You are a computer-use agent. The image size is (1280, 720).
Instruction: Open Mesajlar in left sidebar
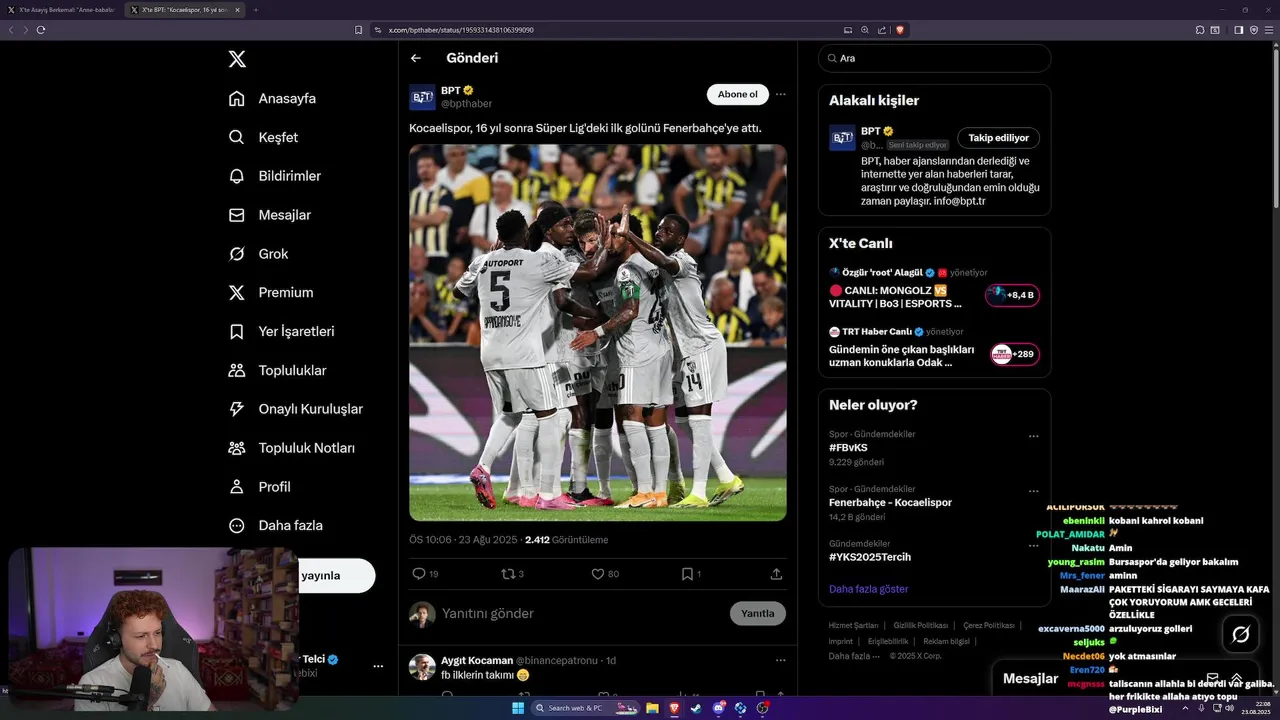point(269,215)
